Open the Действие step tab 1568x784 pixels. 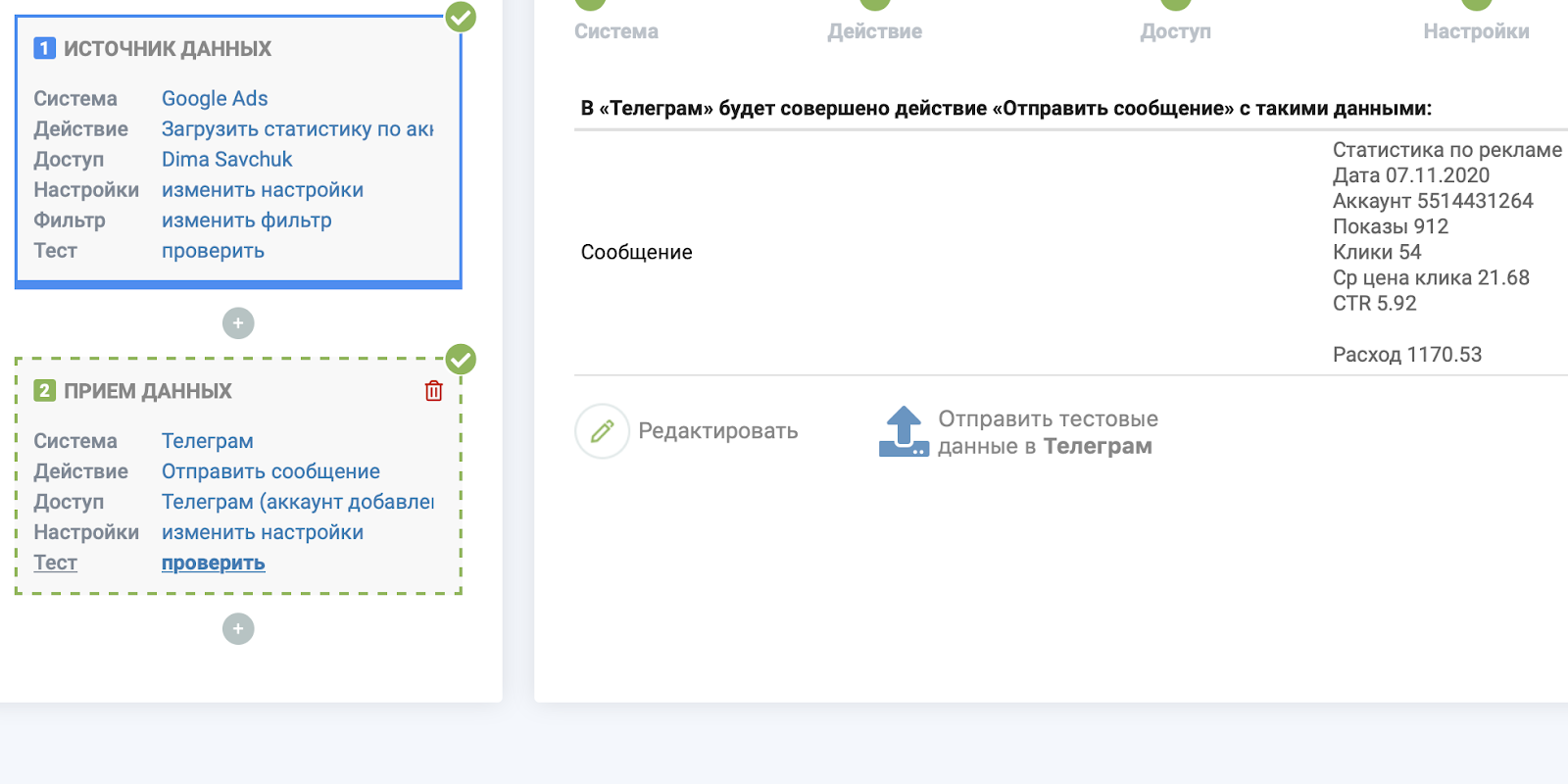(875, 31)
